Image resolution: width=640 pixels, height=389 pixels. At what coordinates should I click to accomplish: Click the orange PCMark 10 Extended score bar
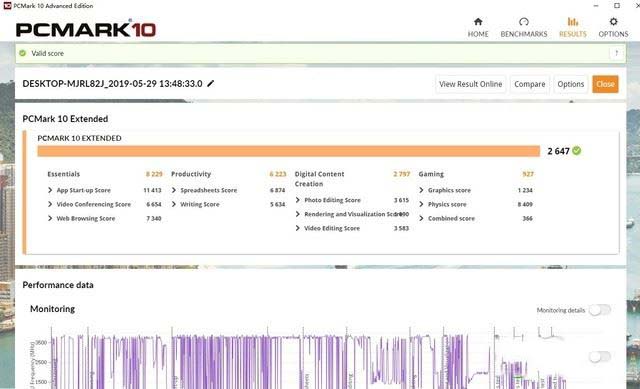click(x=289, y=151)
